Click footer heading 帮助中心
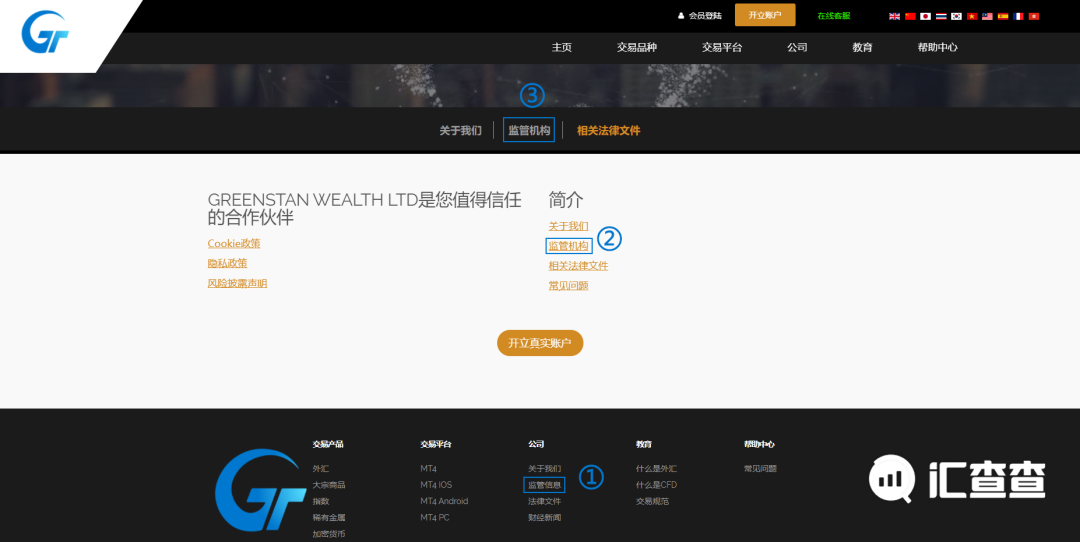 pos(759,444)
